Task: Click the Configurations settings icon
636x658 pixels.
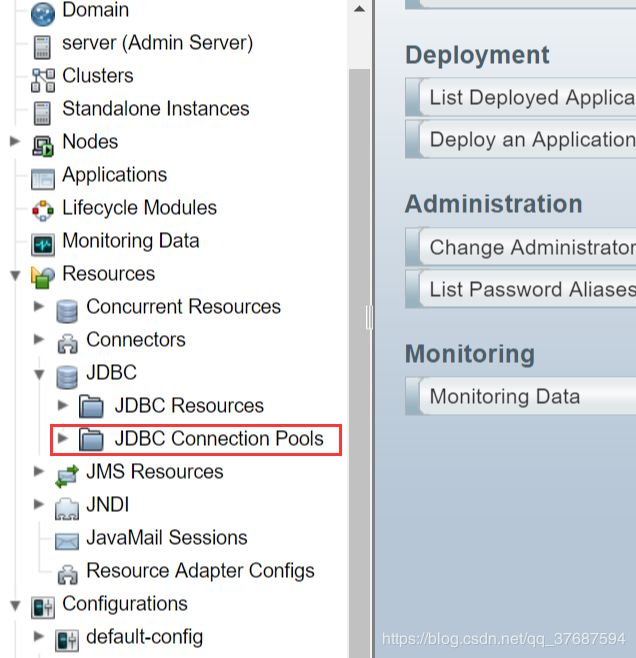Action: pyautogui.click(x=42, y=608)
